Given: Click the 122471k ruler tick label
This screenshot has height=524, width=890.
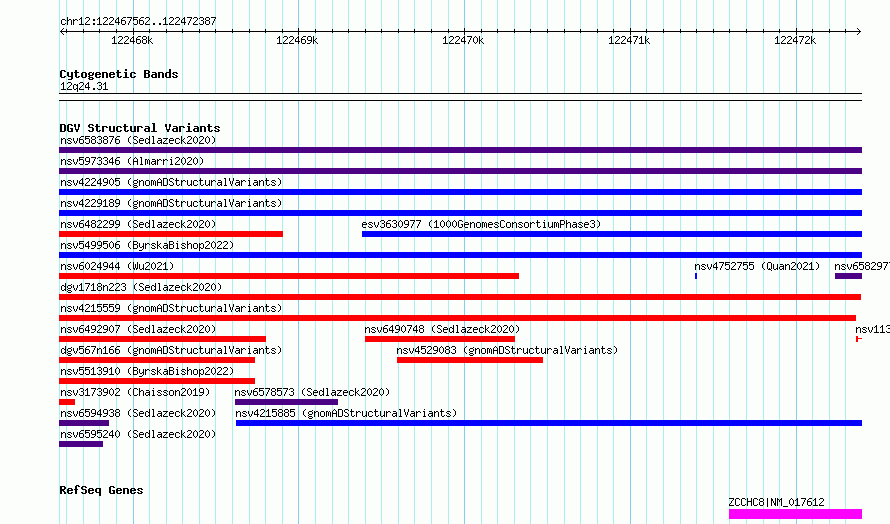Looking at the screenshot, I should (629, 40).
